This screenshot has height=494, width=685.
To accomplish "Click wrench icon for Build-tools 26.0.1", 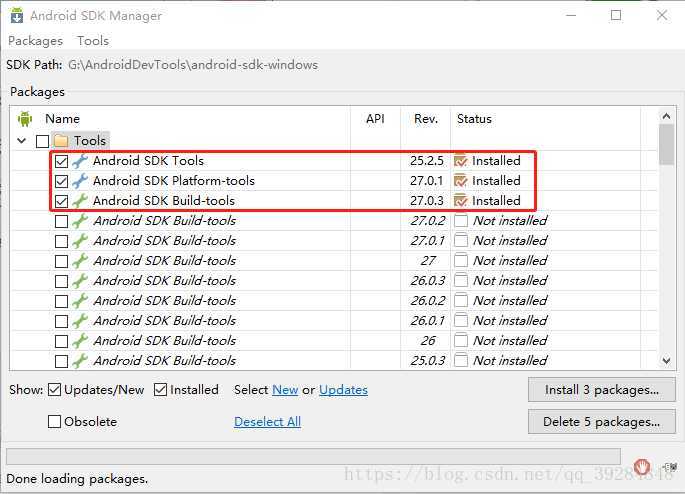I will click(80, 321).
